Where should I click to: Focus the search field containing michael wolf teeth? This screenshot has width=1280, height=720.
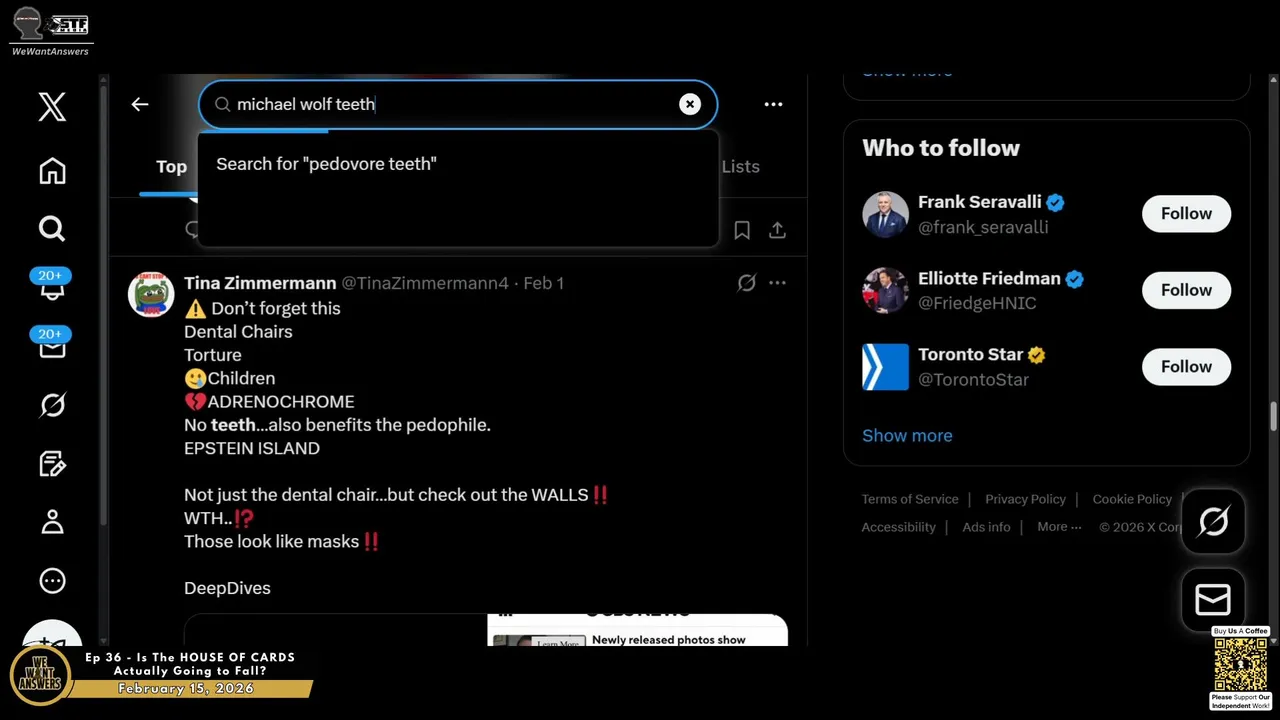click(x=456, y=104)
